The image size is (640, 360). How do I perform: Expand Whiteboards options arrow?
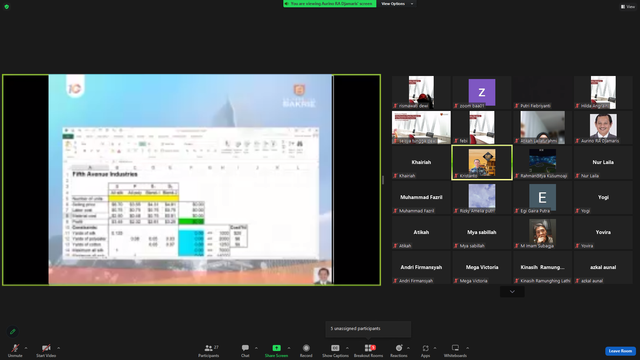467,348
